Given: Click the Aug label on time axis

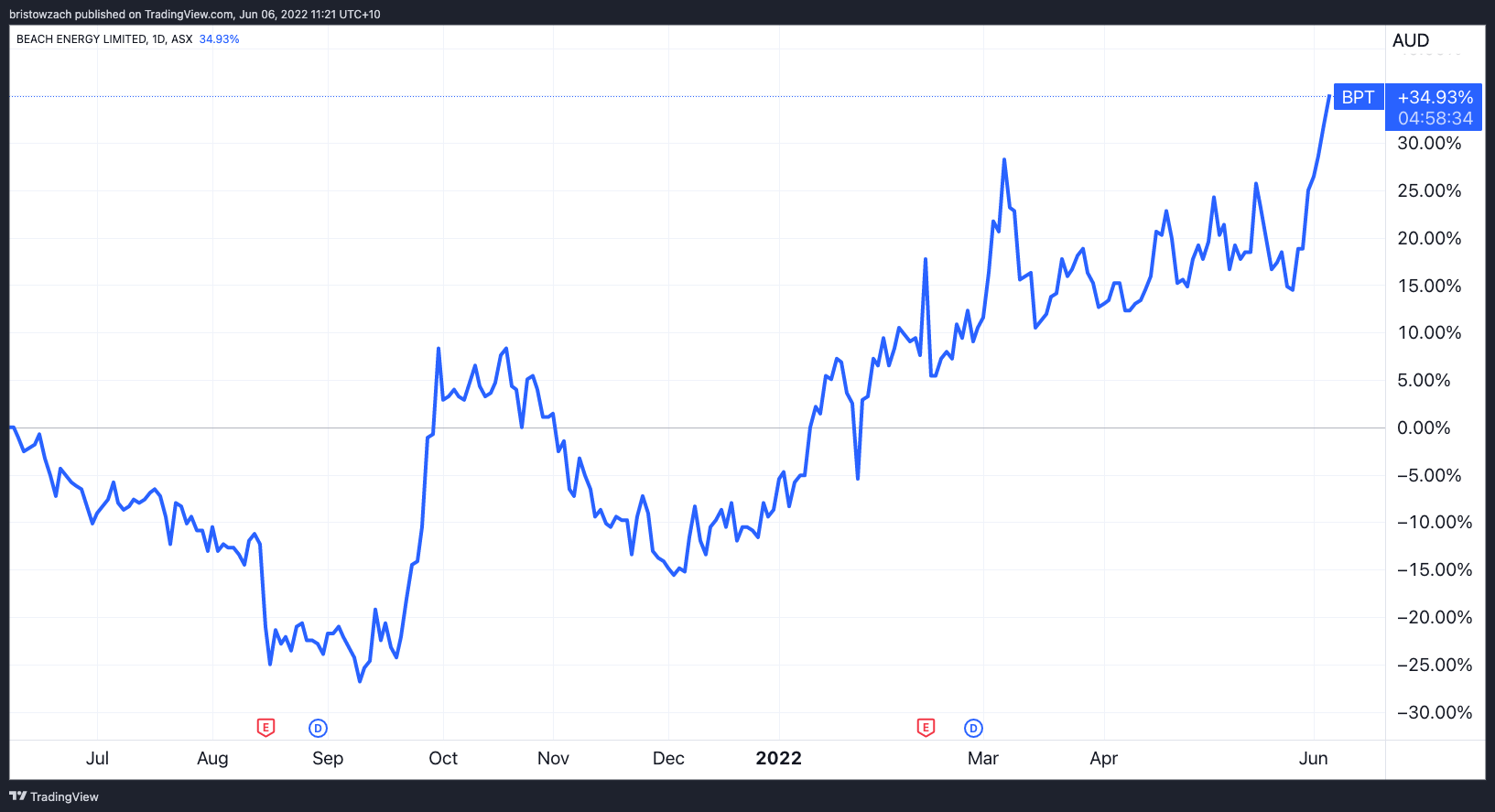Looking at the screenshot, I should tap(212, 758).
